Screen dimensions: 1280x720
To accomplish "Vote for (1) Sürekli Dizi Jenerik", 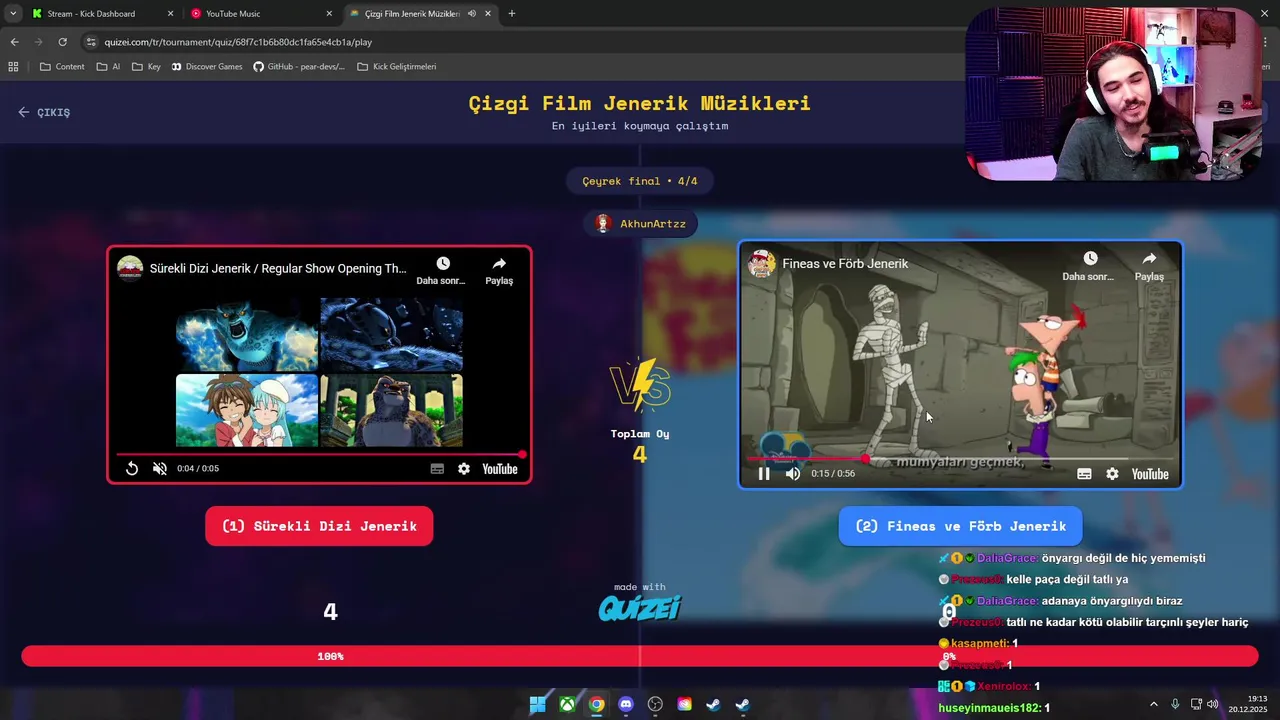I will pos(319,526).
